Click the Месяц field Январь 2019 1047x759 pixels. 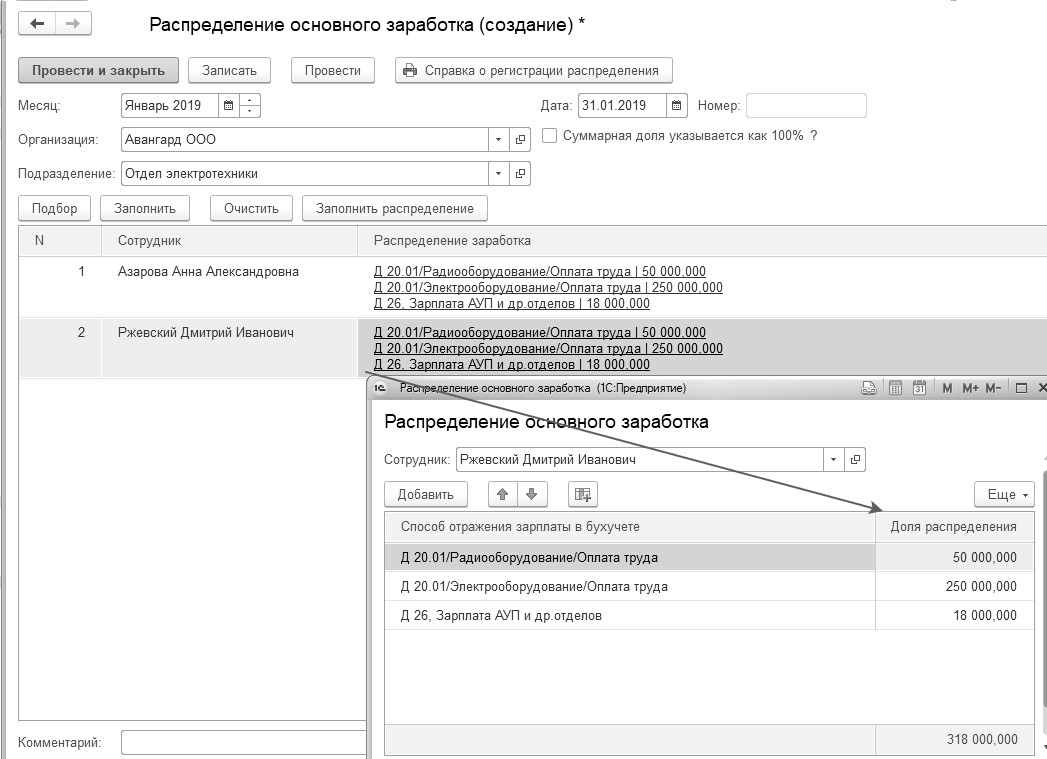coord(170,105)
